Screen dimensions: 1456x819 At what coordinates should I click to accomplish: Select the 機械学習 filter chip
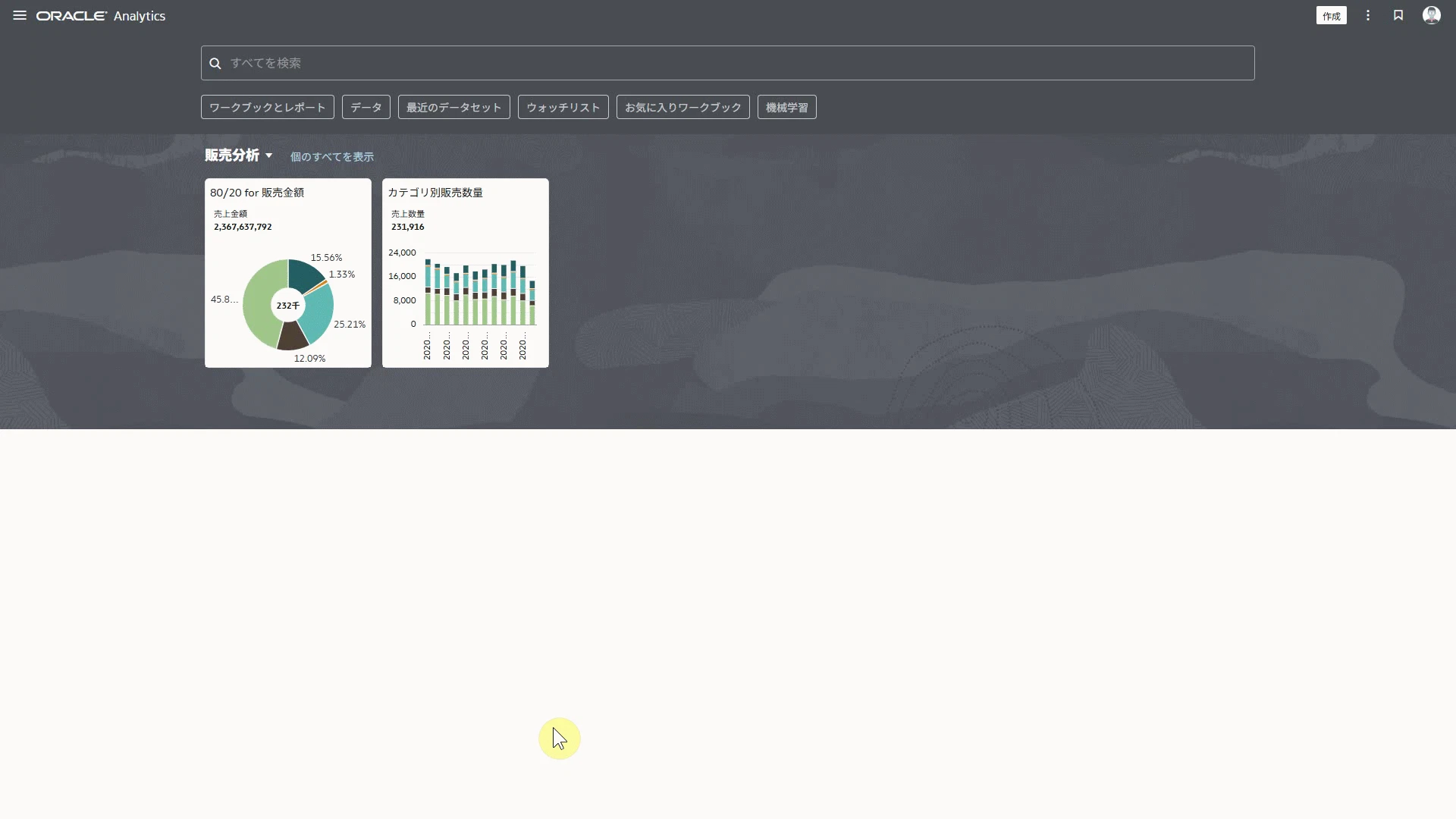786,107
